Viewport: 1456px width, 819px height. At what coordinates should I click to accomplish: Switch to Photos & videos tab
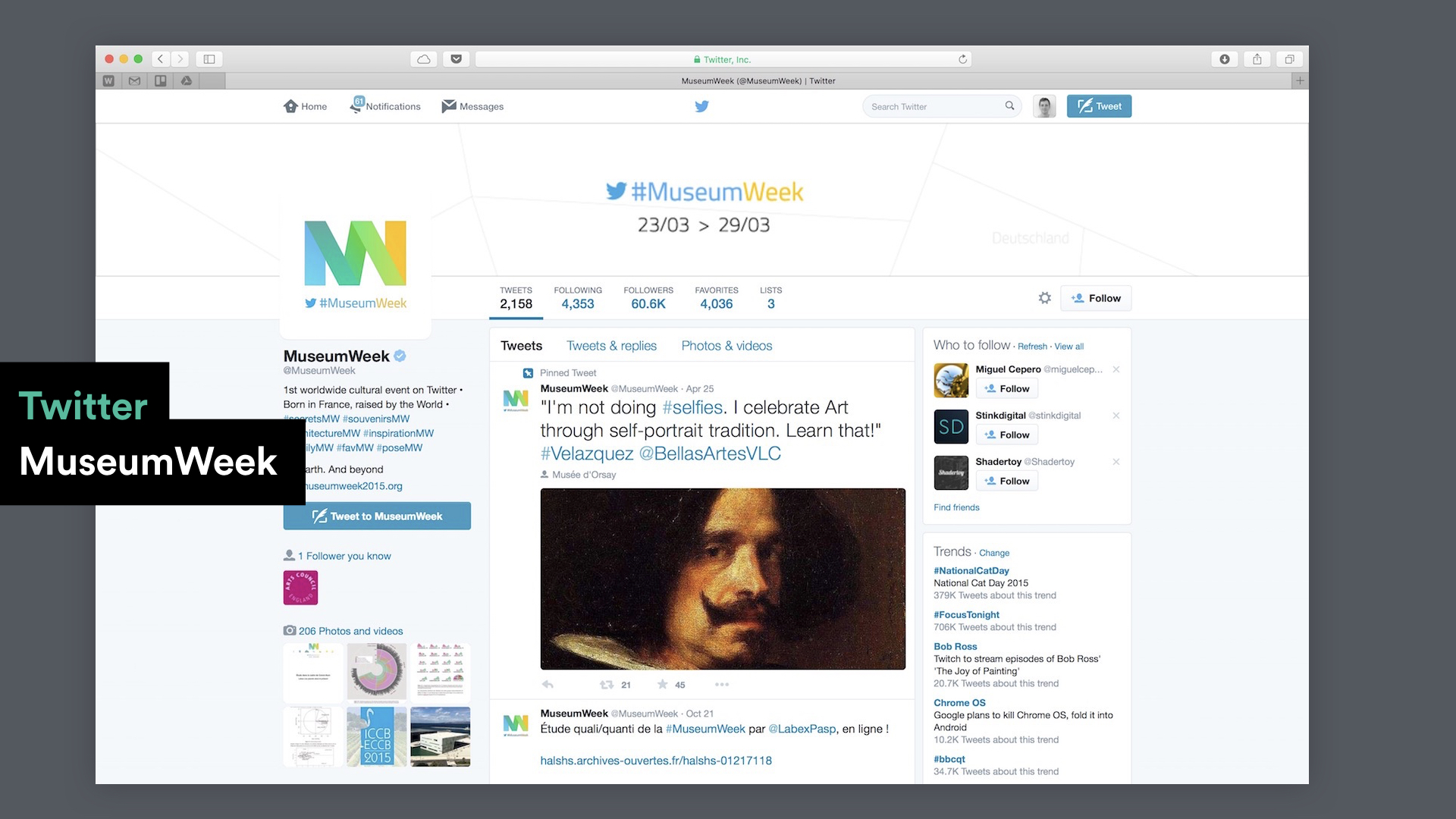tap(726, 346)
